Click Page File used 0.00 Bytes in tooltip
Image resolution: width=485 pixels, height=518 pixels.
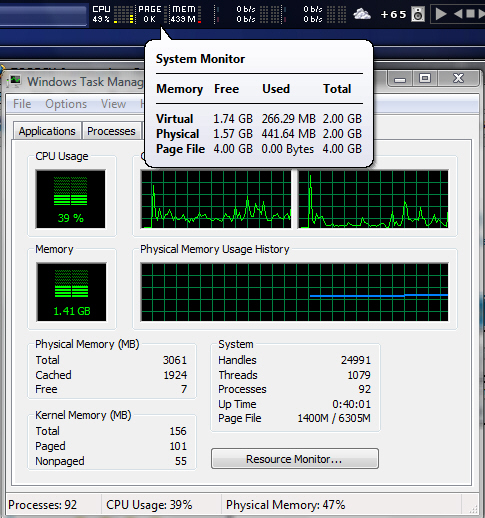(287, 149)
